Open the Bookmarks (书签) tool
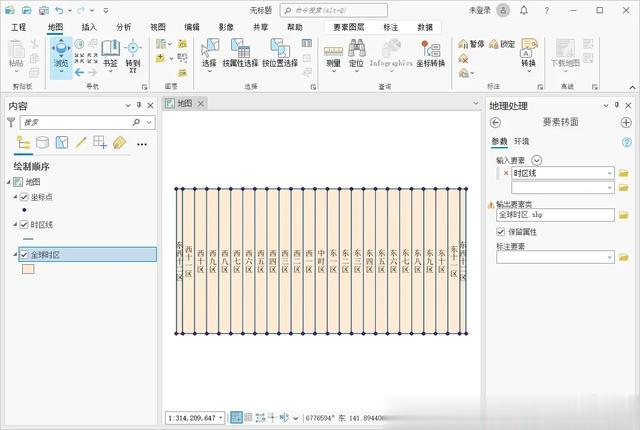 click(x=110, y=54)
